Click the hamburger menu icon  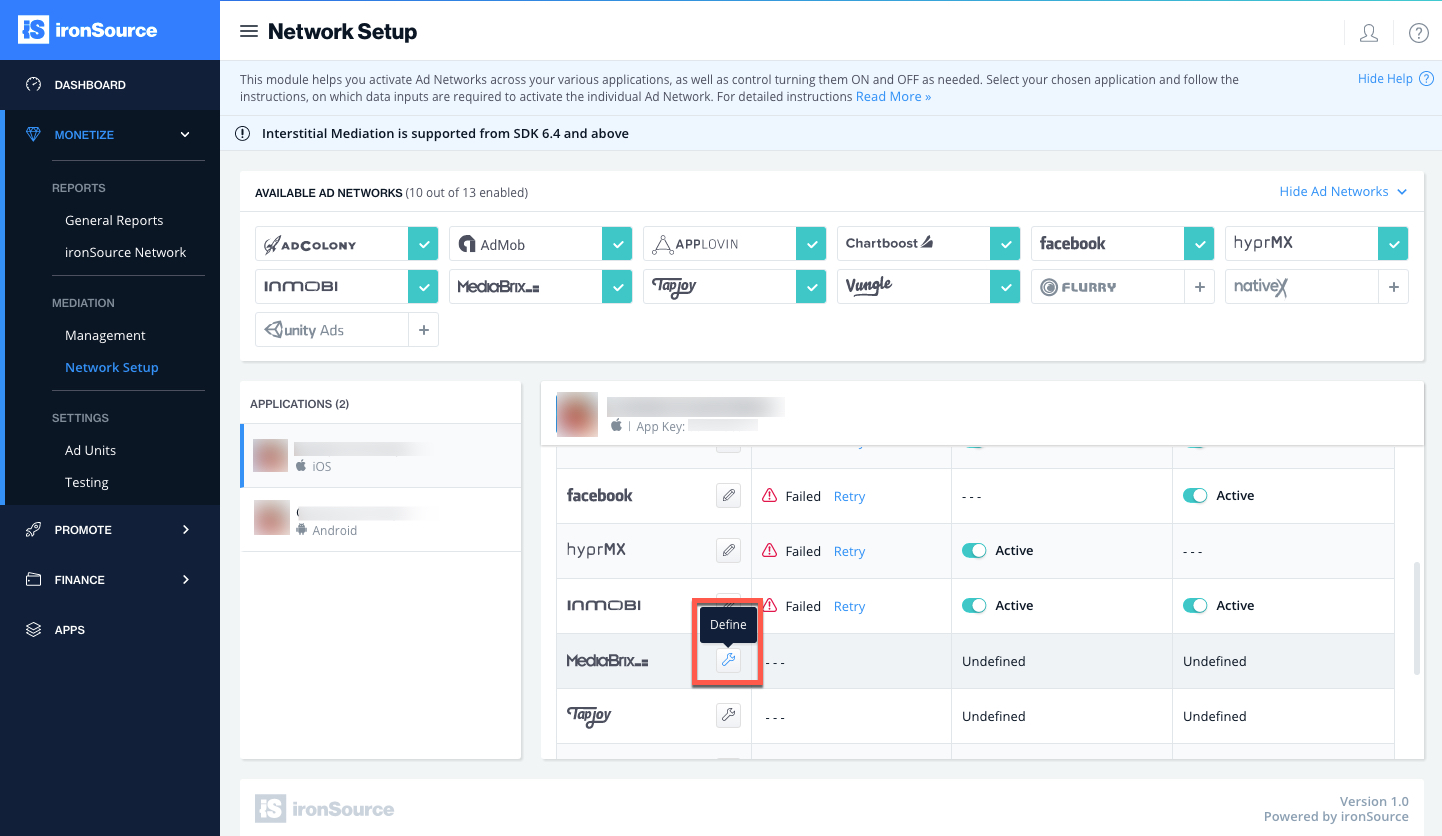point(249,32)
